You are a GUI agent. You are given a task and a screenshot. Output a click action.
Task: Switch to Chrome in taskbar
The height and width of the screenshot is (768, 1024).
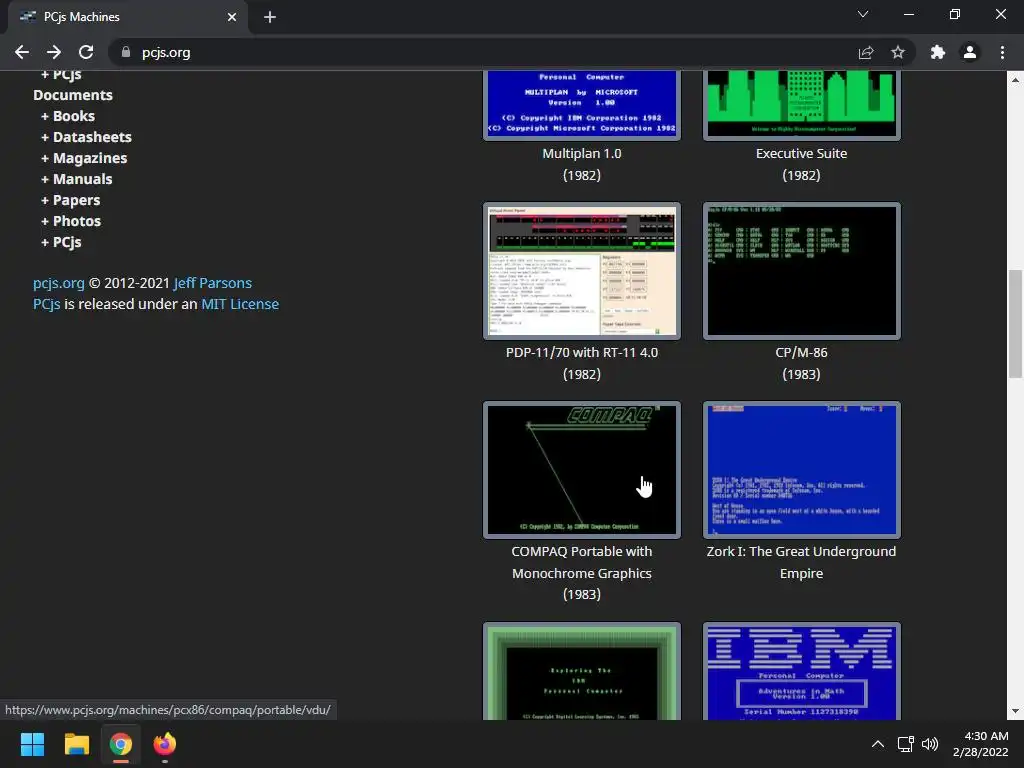point(121,744)
